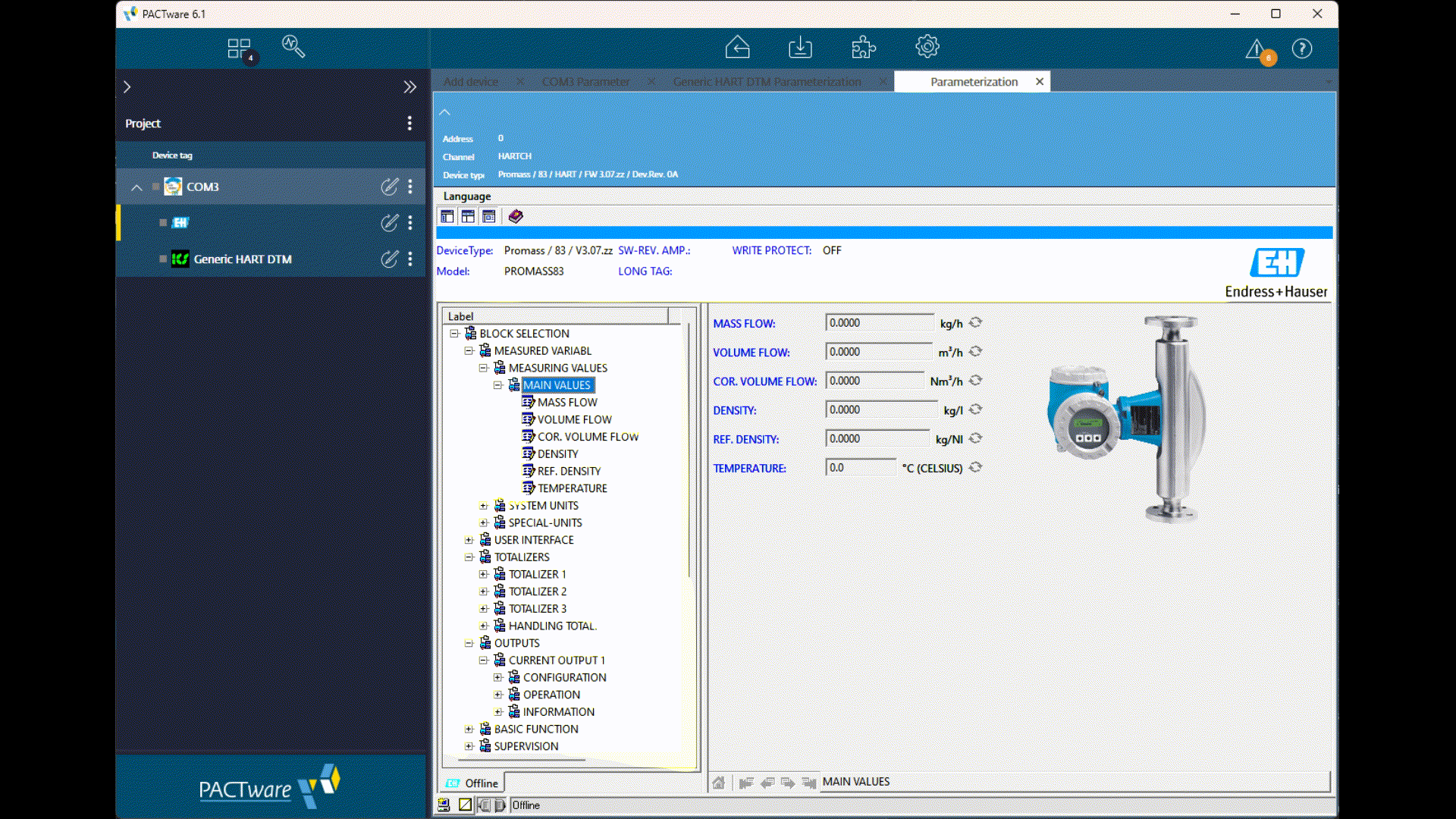Expand CONFIGURATION under CURRENT OUTPUT 1
Screen dimensions: 1456x819
[497, 678]
